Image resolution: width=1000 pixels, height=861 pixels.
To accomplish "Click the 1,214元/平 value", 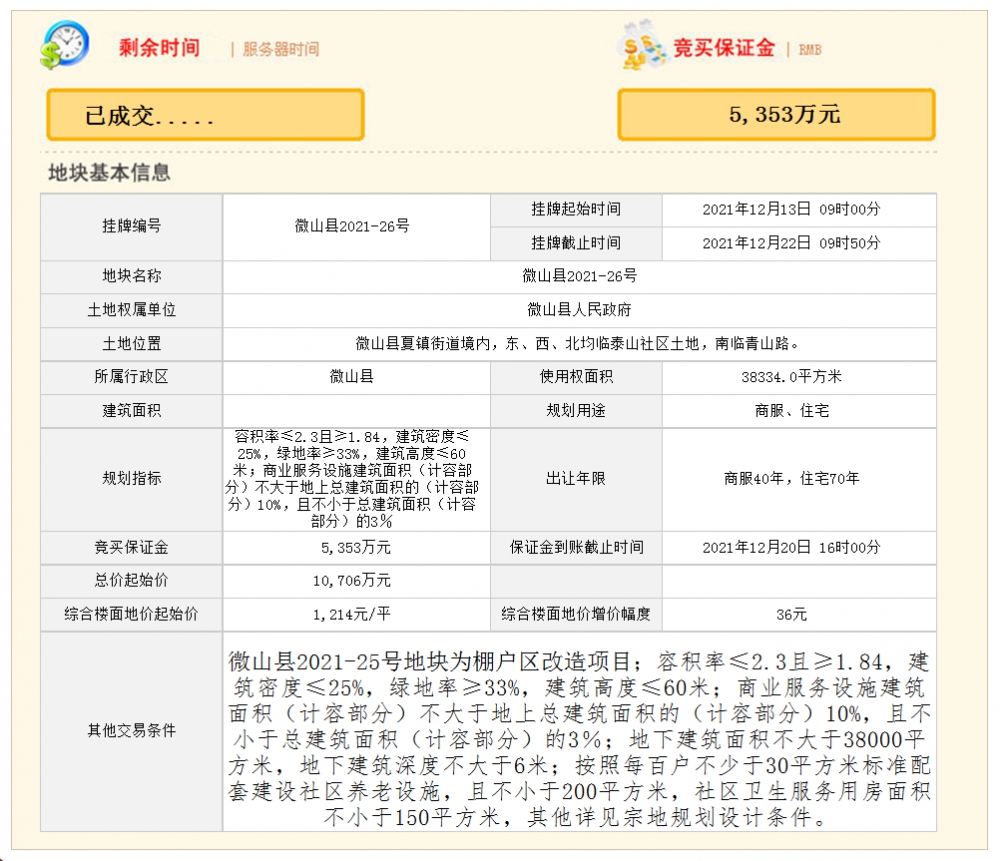I will (352, 614).
